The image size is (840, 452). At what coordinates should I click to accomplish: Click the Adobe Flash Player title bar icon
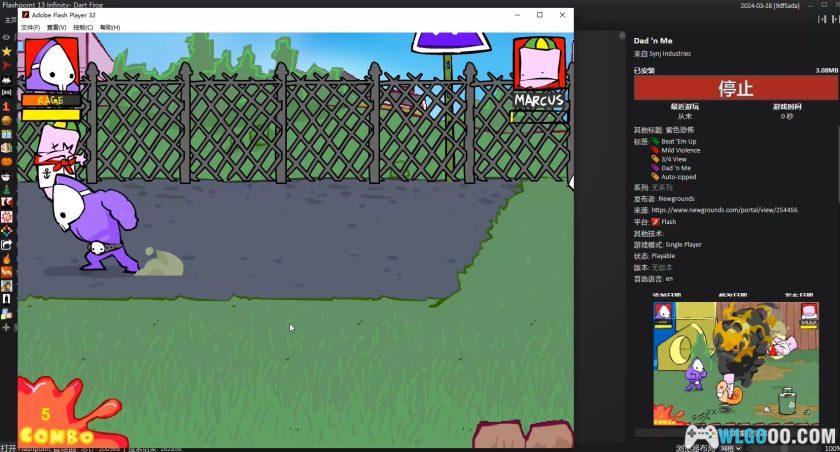click(x=25, y=15)
